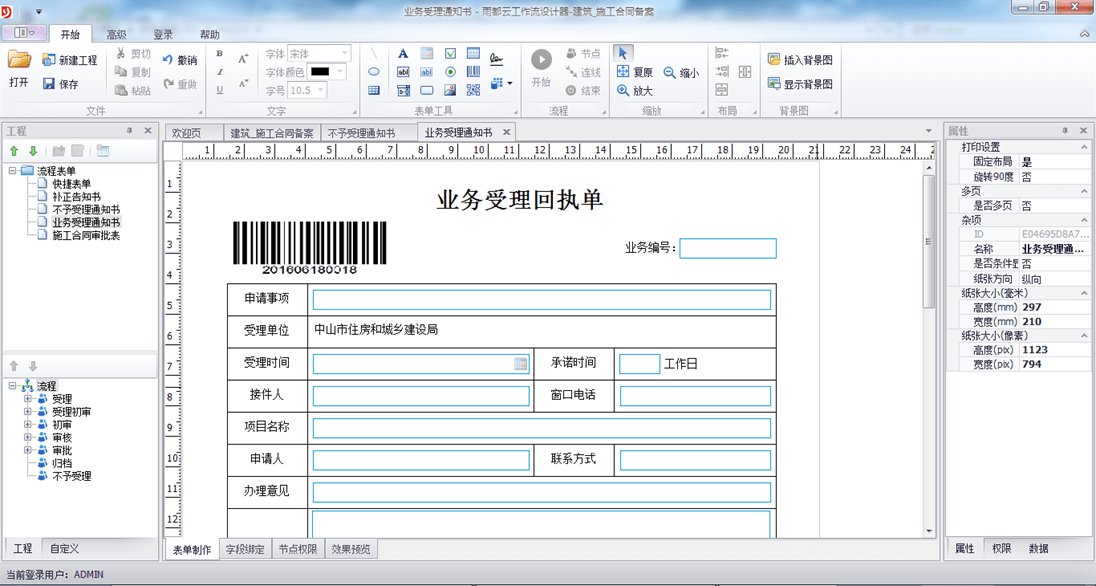The width and height of the screenshot is (1096, 586).
Task: Click the 撤销 undo button
Action: (180, 60)
